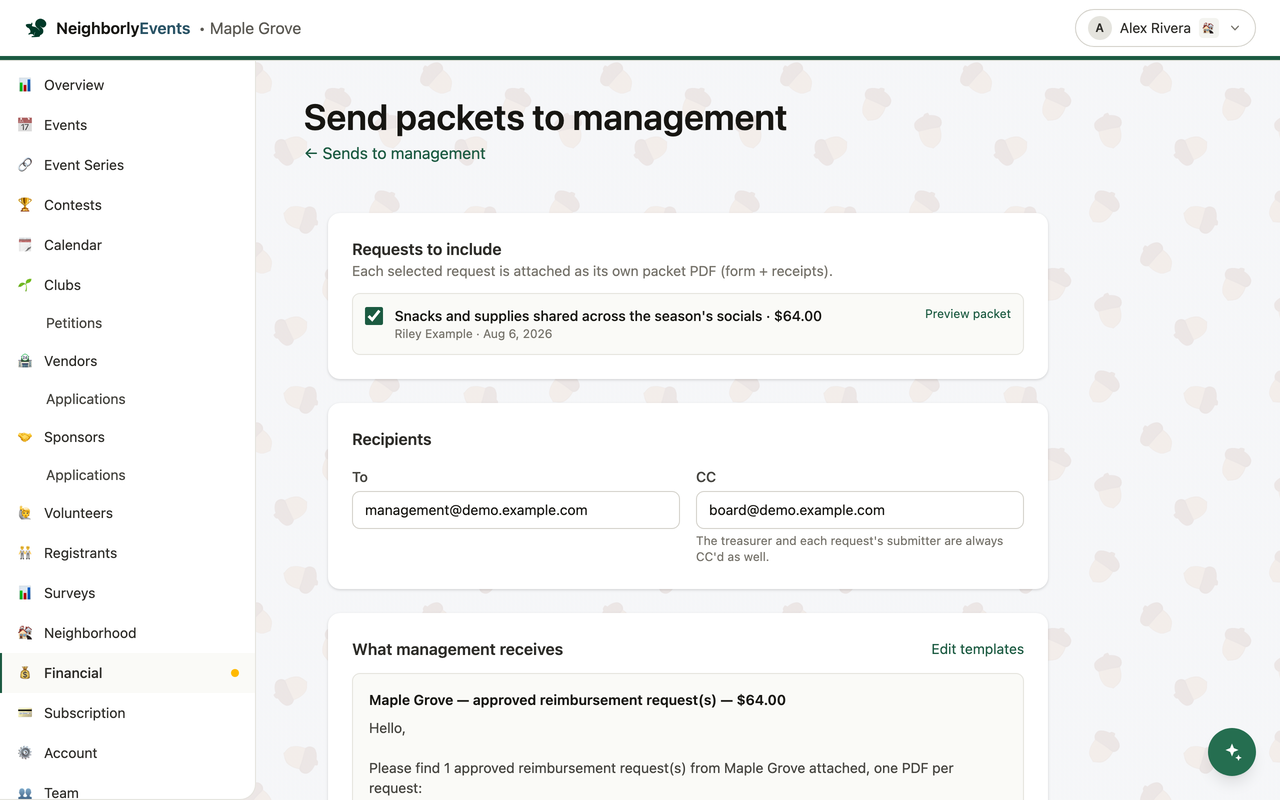Click the Volunteers icon in sidebar
The image size is (1280, 800).
[x=25, y=513]
